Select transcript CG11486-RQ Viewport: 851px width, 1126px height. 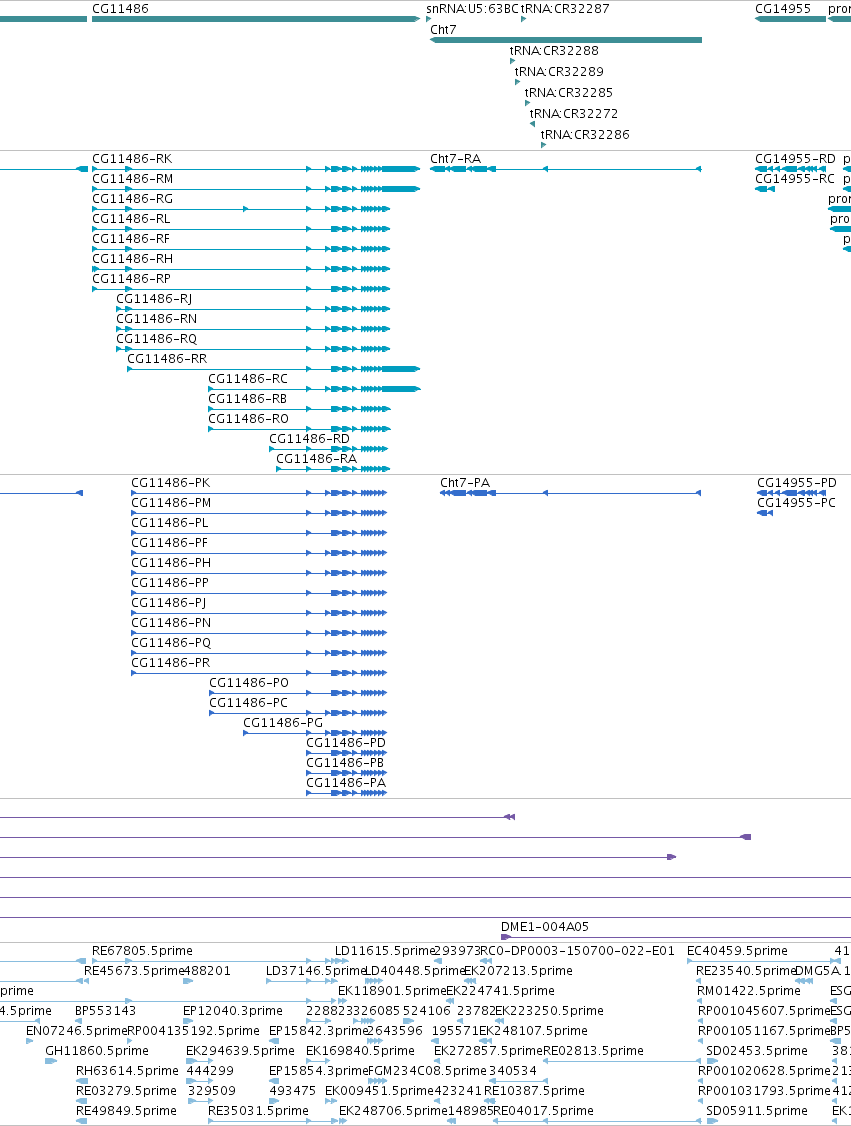point(254,350)
